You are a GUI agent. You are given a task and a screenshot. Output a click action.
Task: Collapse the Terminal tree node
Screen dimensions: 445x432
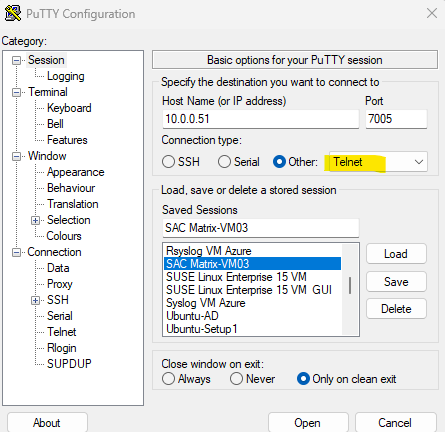16,92
